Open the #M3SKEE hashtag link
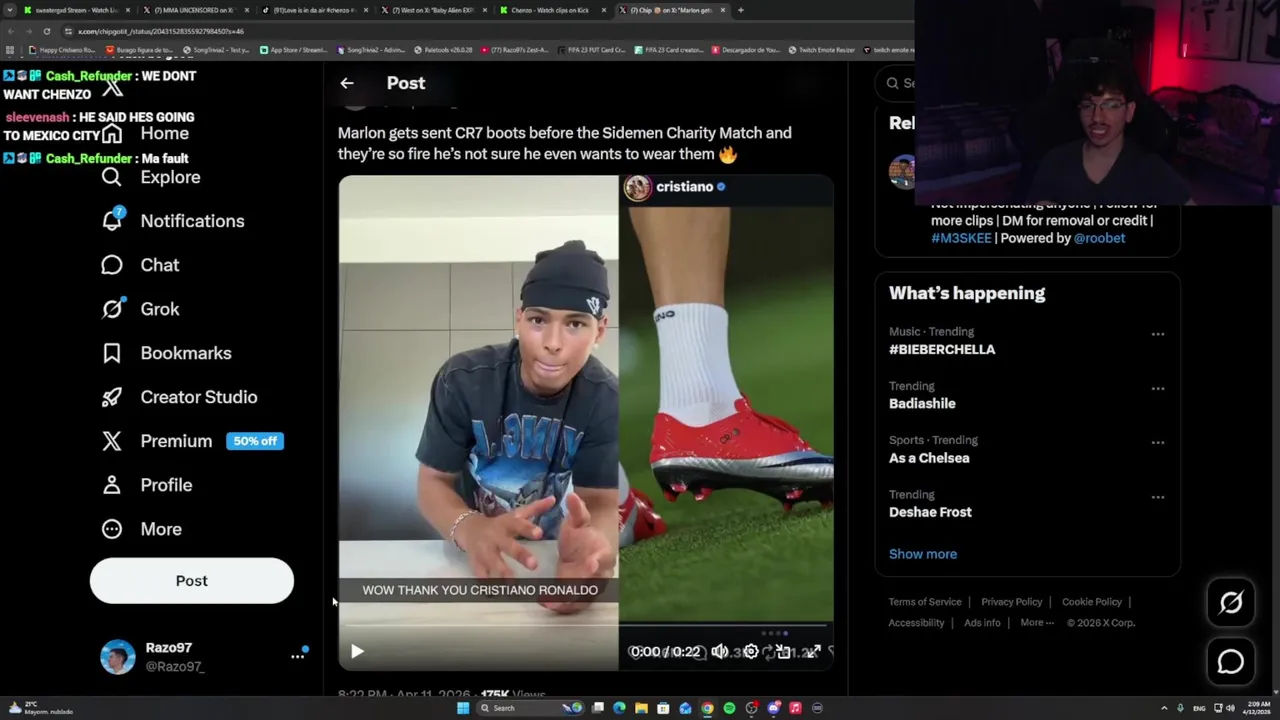The image size is (1280, 720). 961,238
